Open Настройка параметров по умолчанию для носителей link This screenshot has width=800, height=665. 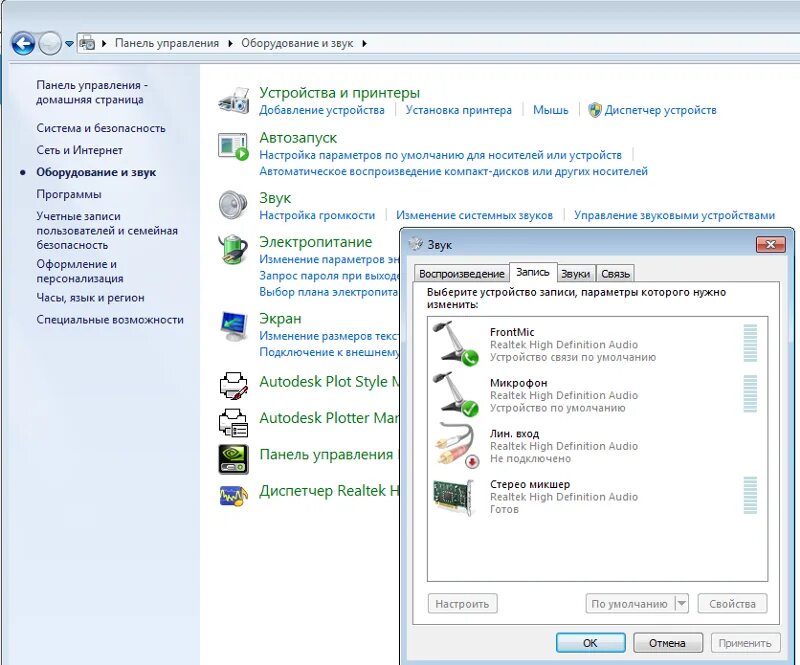[x=440, y=155]
